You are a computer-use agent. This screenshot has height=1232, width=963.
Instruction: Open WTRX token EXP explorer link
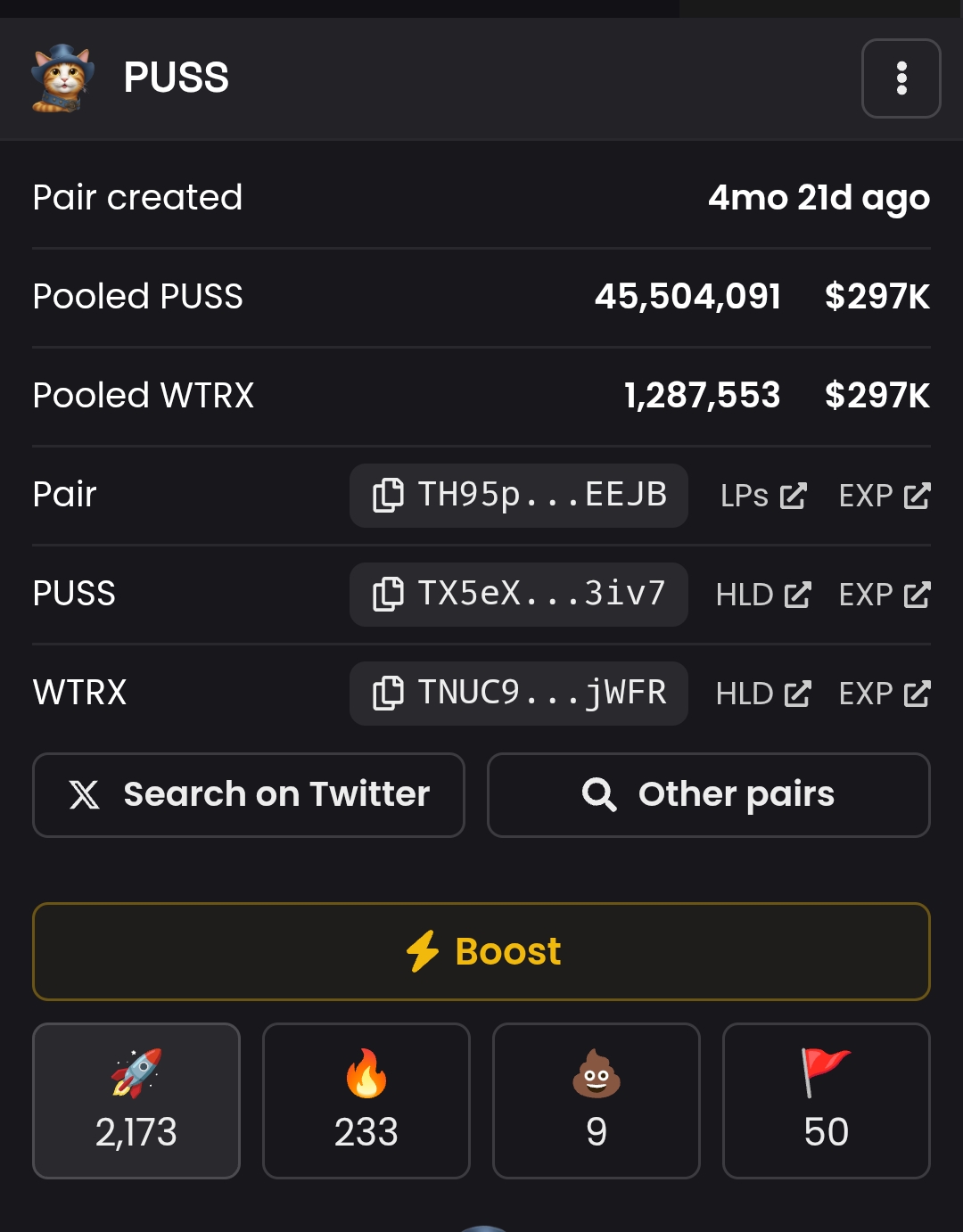[884, 694]
